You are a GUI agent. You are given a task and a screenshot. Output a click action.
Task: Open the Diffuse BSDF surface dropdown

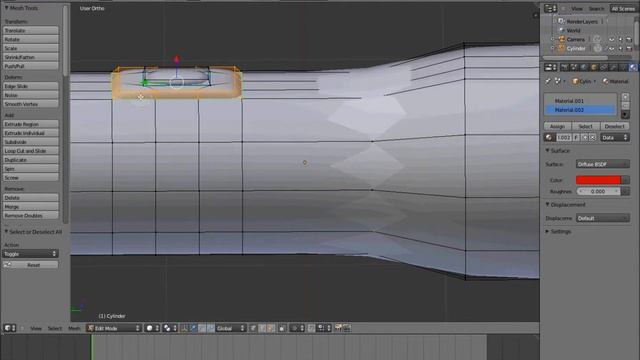(602, 164)
